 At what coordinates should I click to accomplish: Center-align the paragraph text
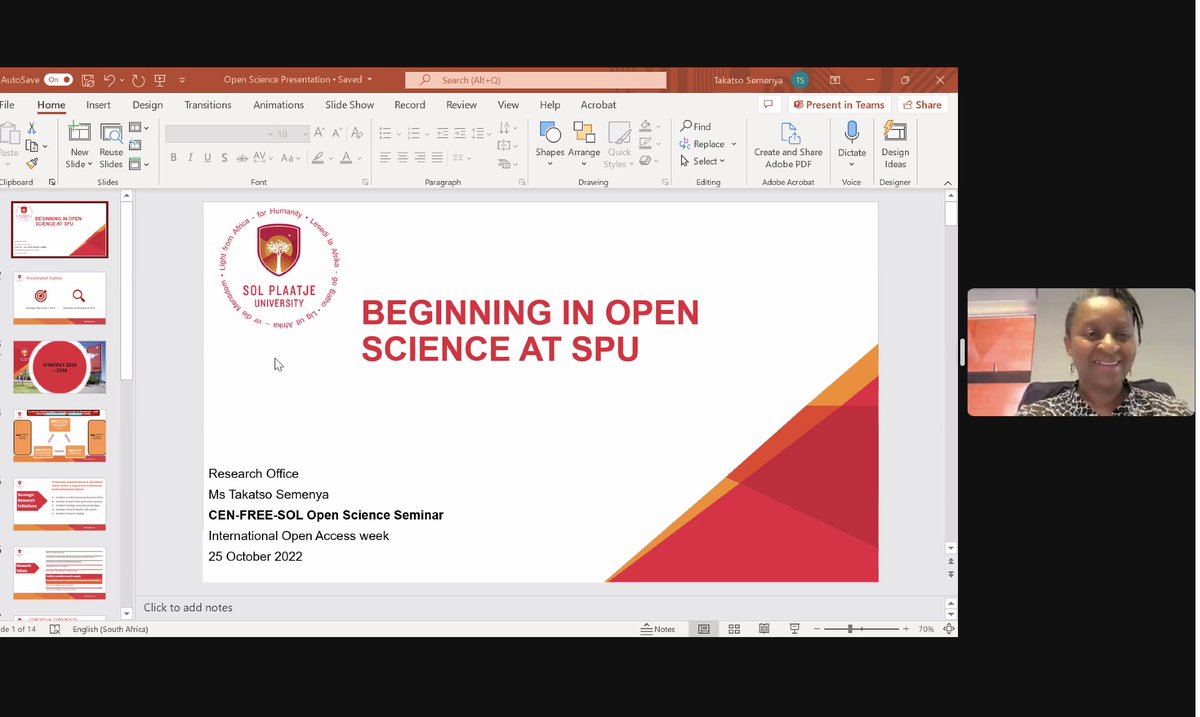pyautogui.click(x=402, y=158)
